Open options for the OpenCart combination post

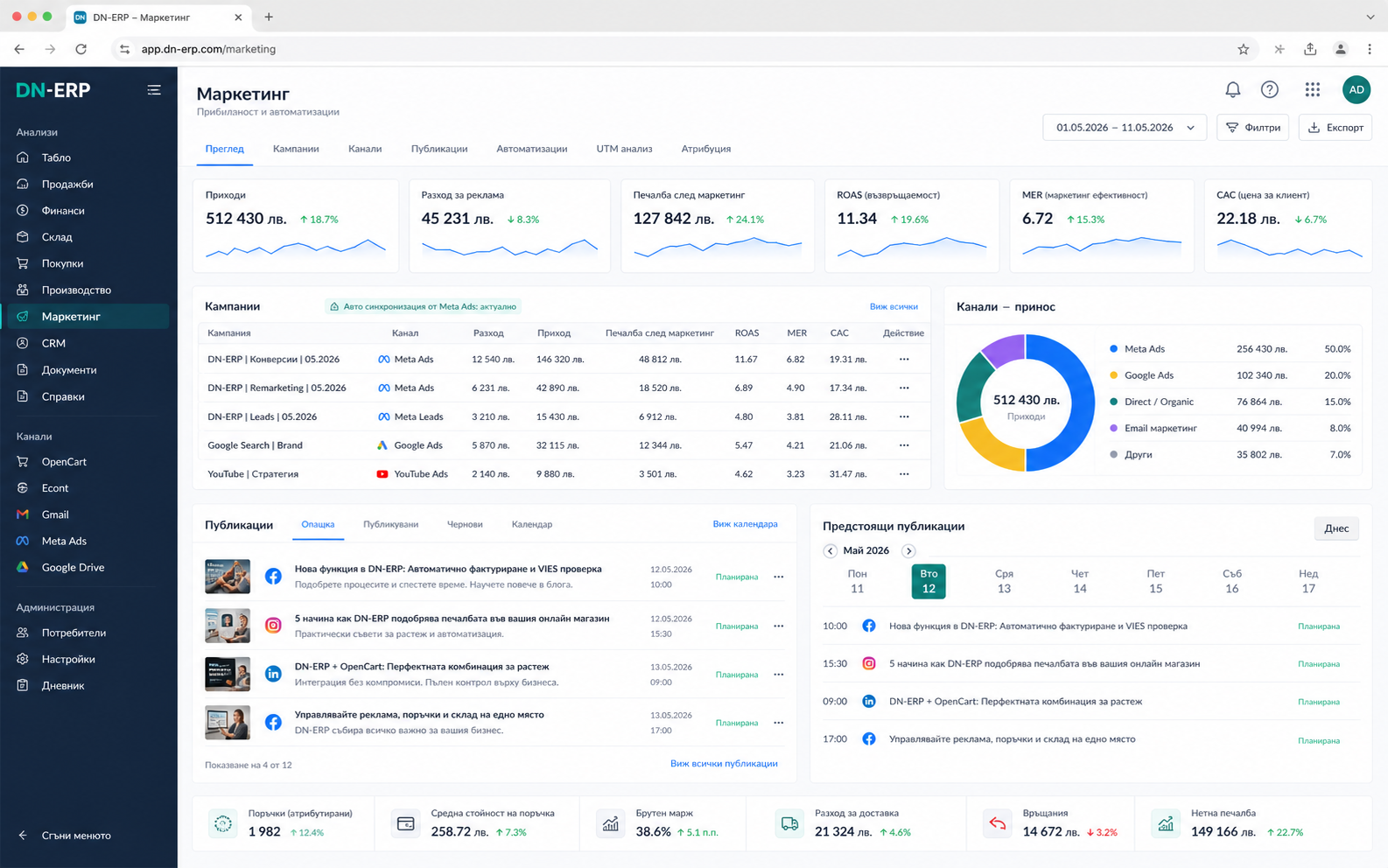(x=778, y=675)
